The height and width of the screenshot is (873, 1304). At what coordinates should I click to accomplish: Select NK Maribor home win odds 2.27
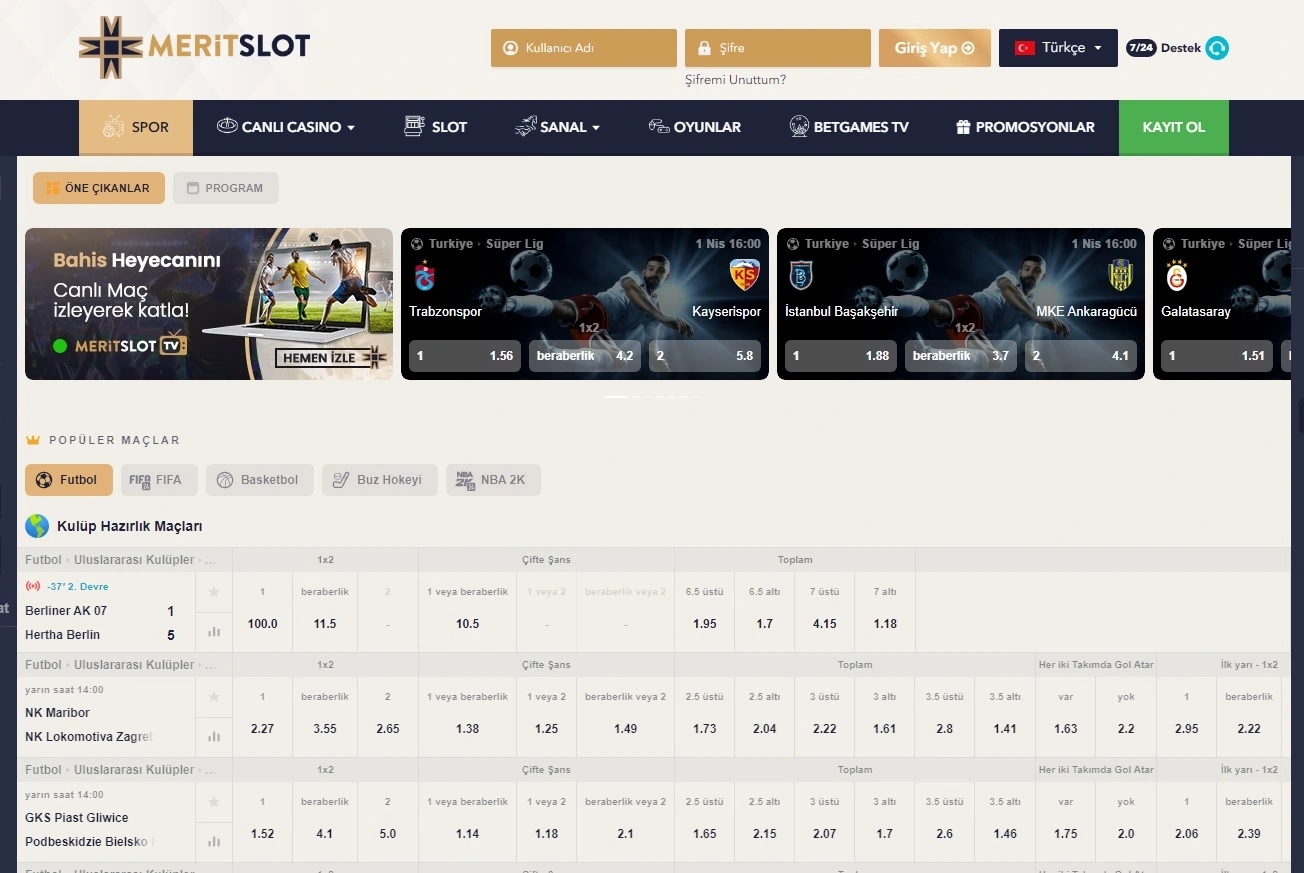(x=263, y=717)
